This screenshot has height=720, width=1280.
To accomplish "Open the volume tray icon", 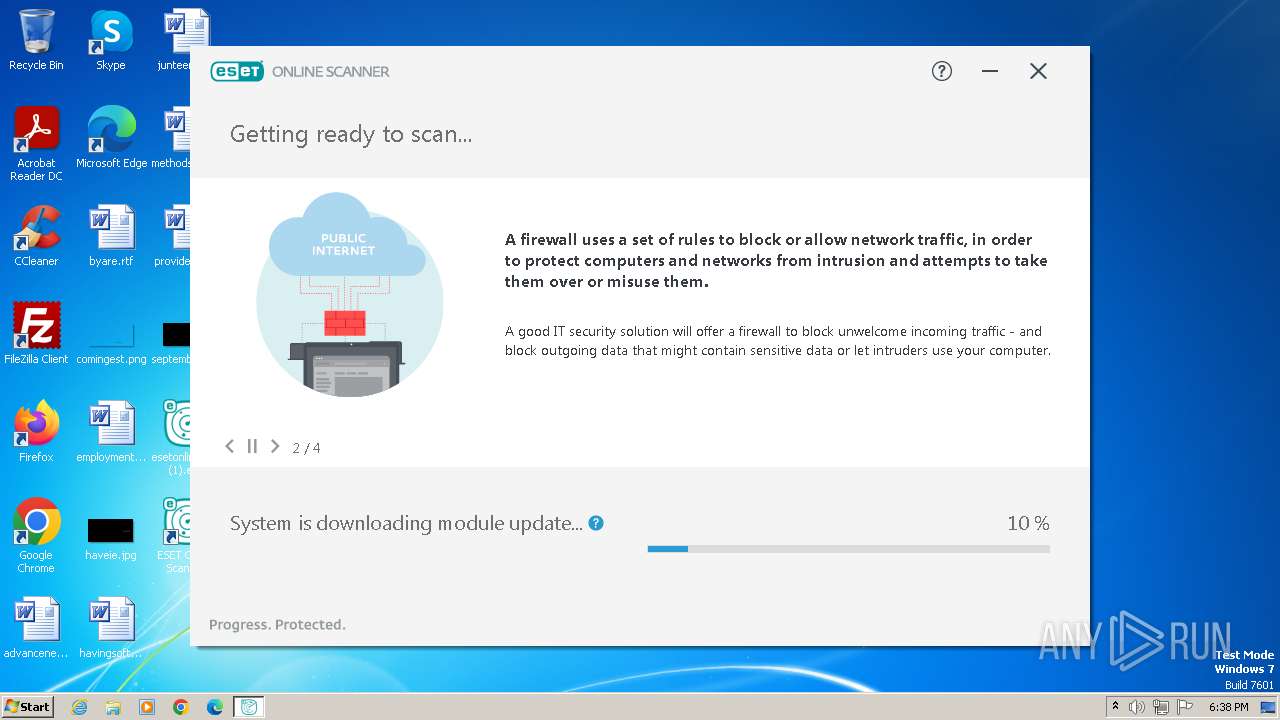I will tap(1137, 707).
